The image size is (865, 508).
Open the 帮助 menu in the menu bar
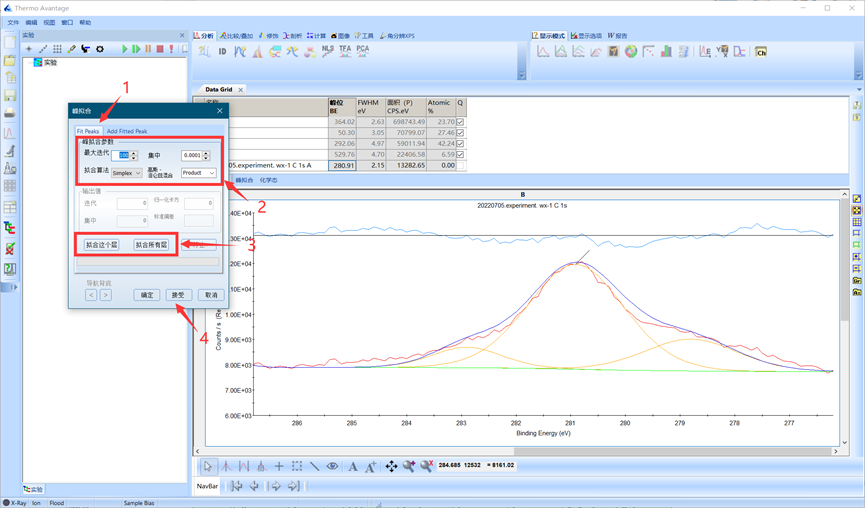85,22
